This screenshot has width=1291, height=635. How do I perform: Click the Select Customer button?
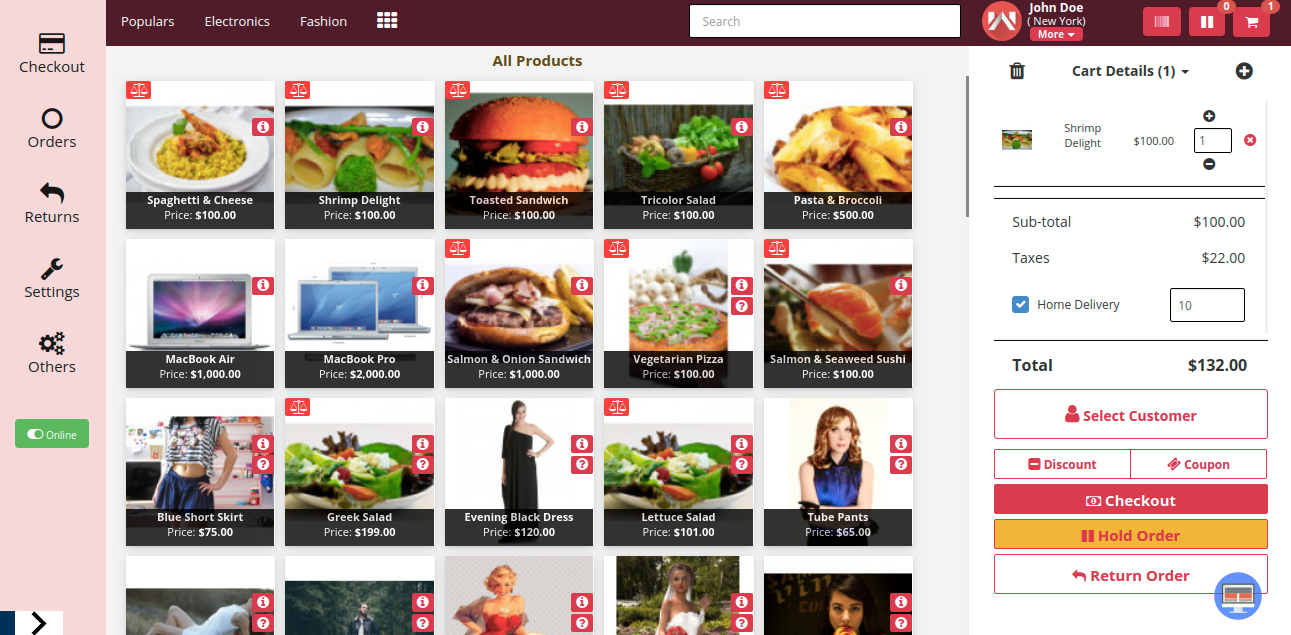tap(1130, 414)
